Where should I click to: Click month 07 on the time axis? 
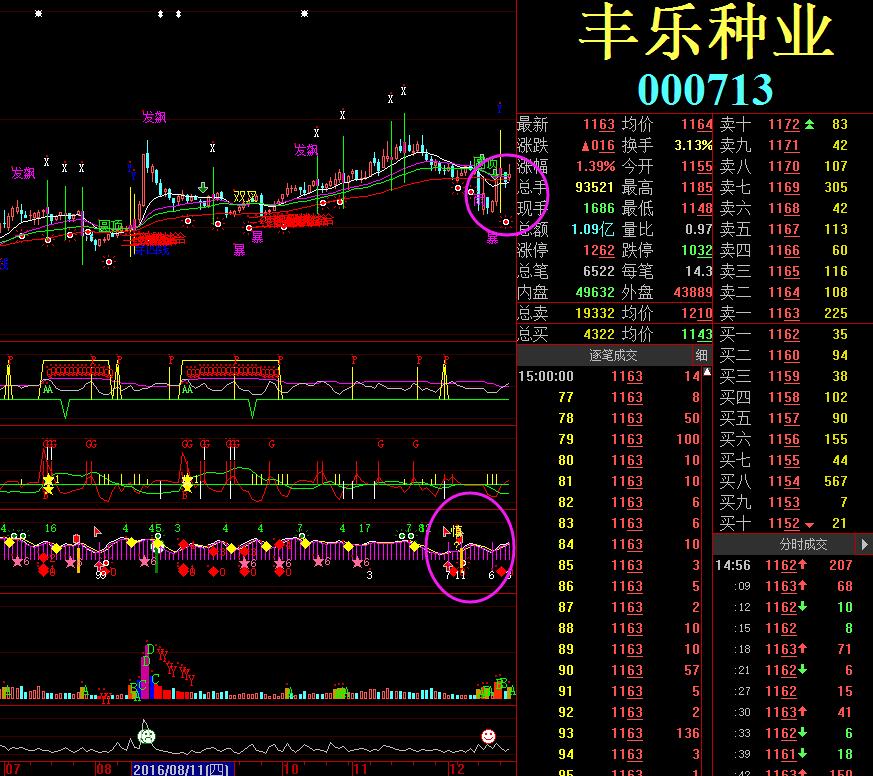coord(12,769)
